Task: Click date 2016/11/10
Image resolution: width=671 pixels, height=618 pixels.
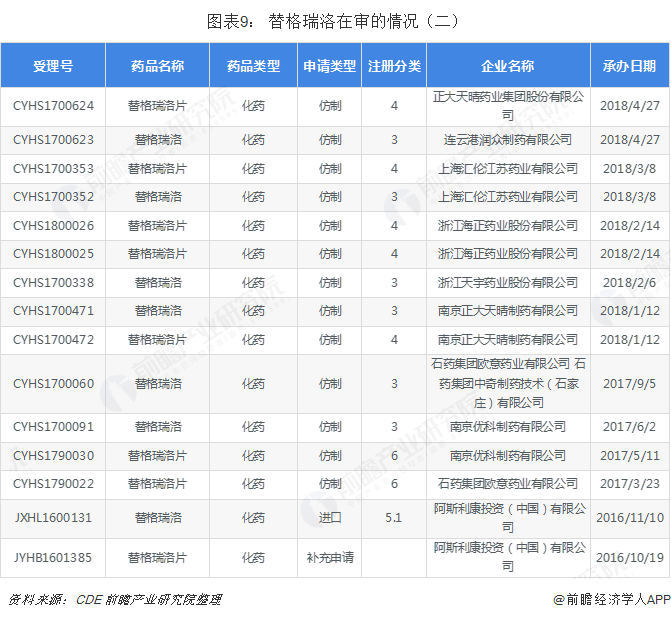Action: point(630,518)
